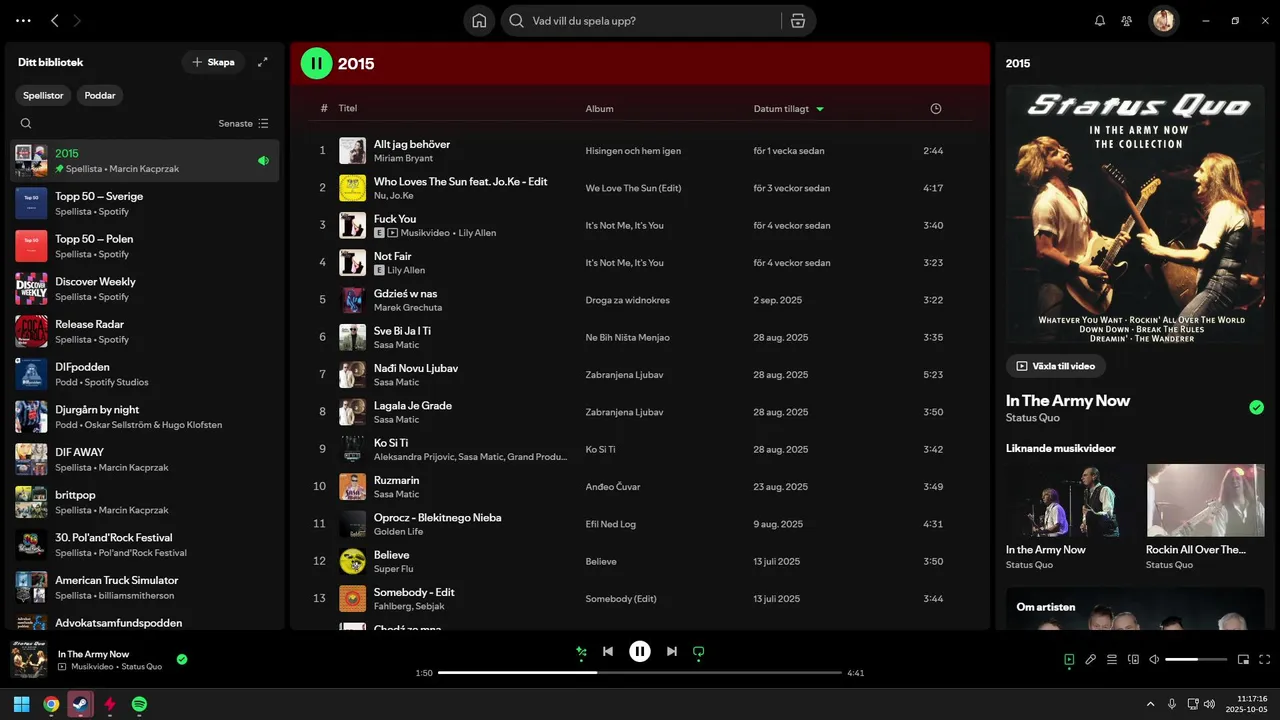The height and width of the screenshot is (720, 1280).
Task: Pause the 2015 playlist with green header button
Action: click(316, 63)
